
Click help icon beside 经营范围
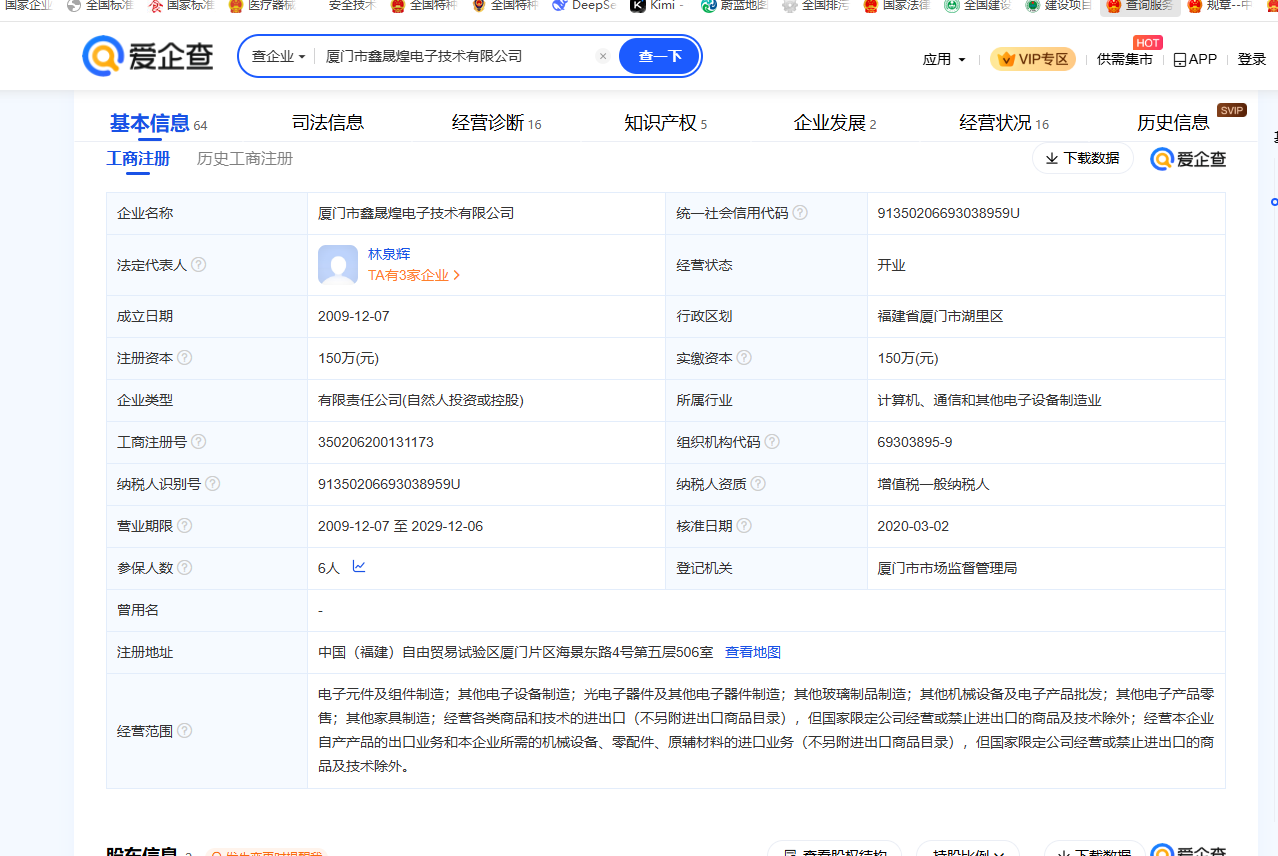[184, 731]
